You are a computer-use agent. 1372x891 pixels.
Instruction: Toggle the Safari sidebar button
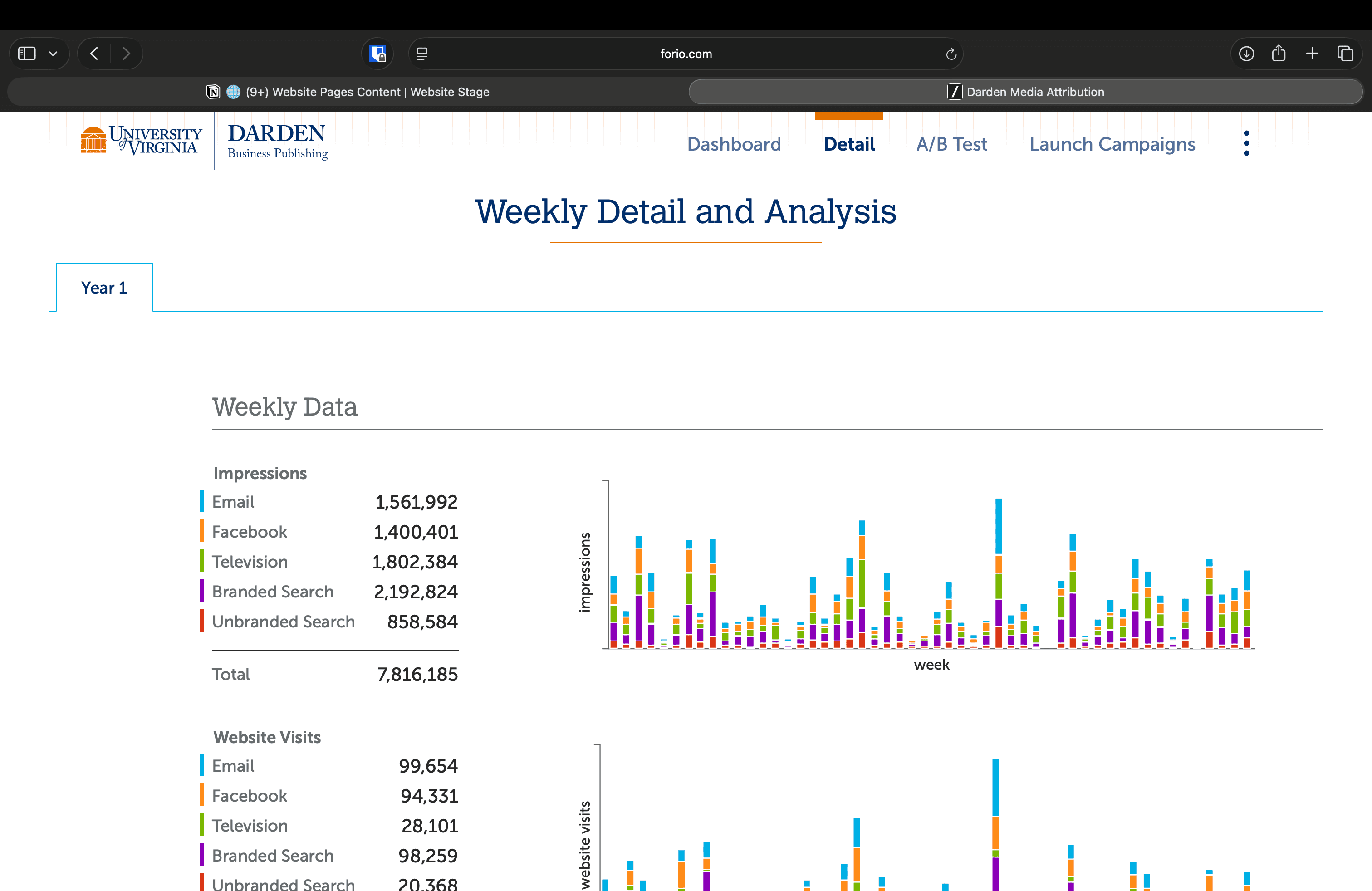(x=27, y=54)
